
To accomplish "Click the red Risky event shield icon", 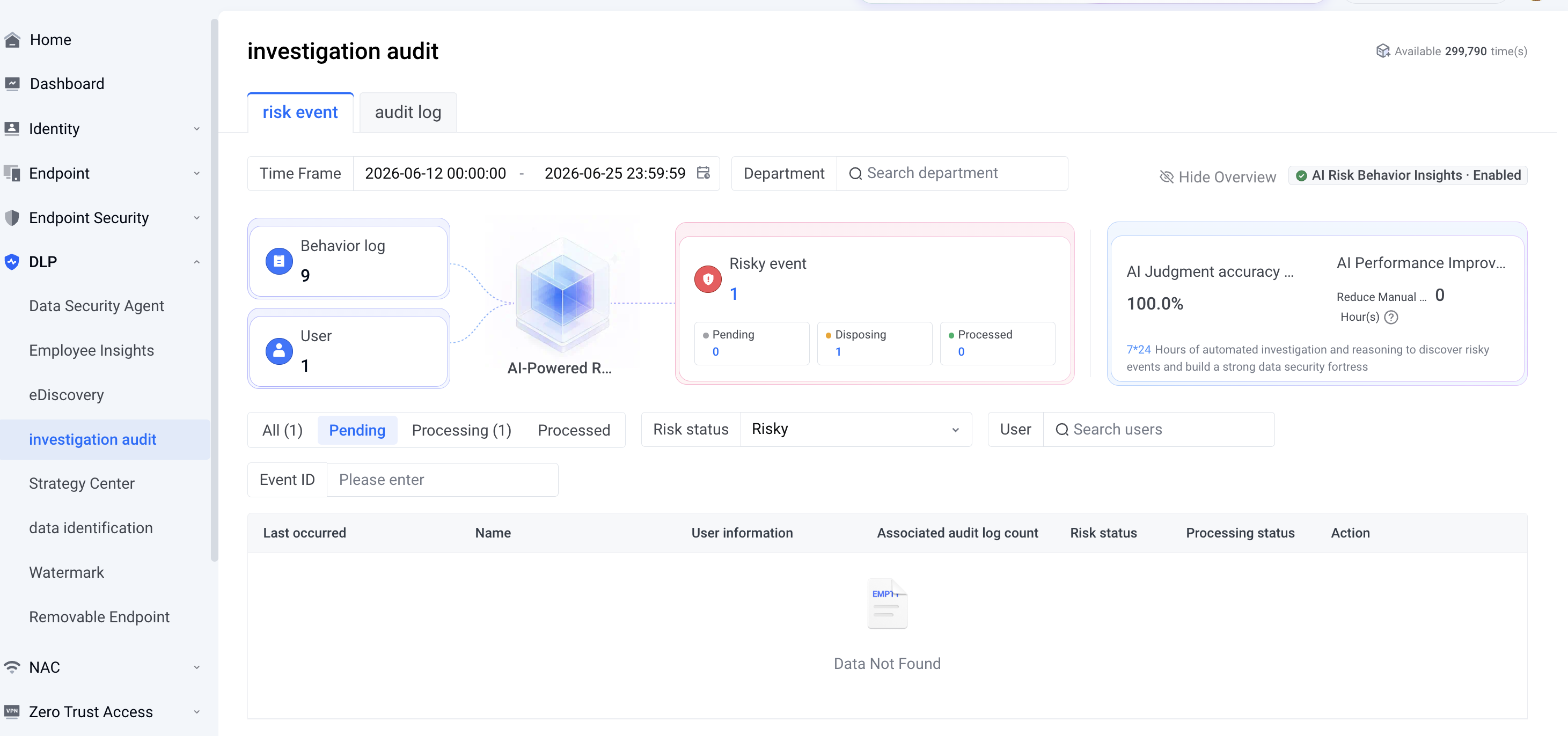I will [708, 279].
